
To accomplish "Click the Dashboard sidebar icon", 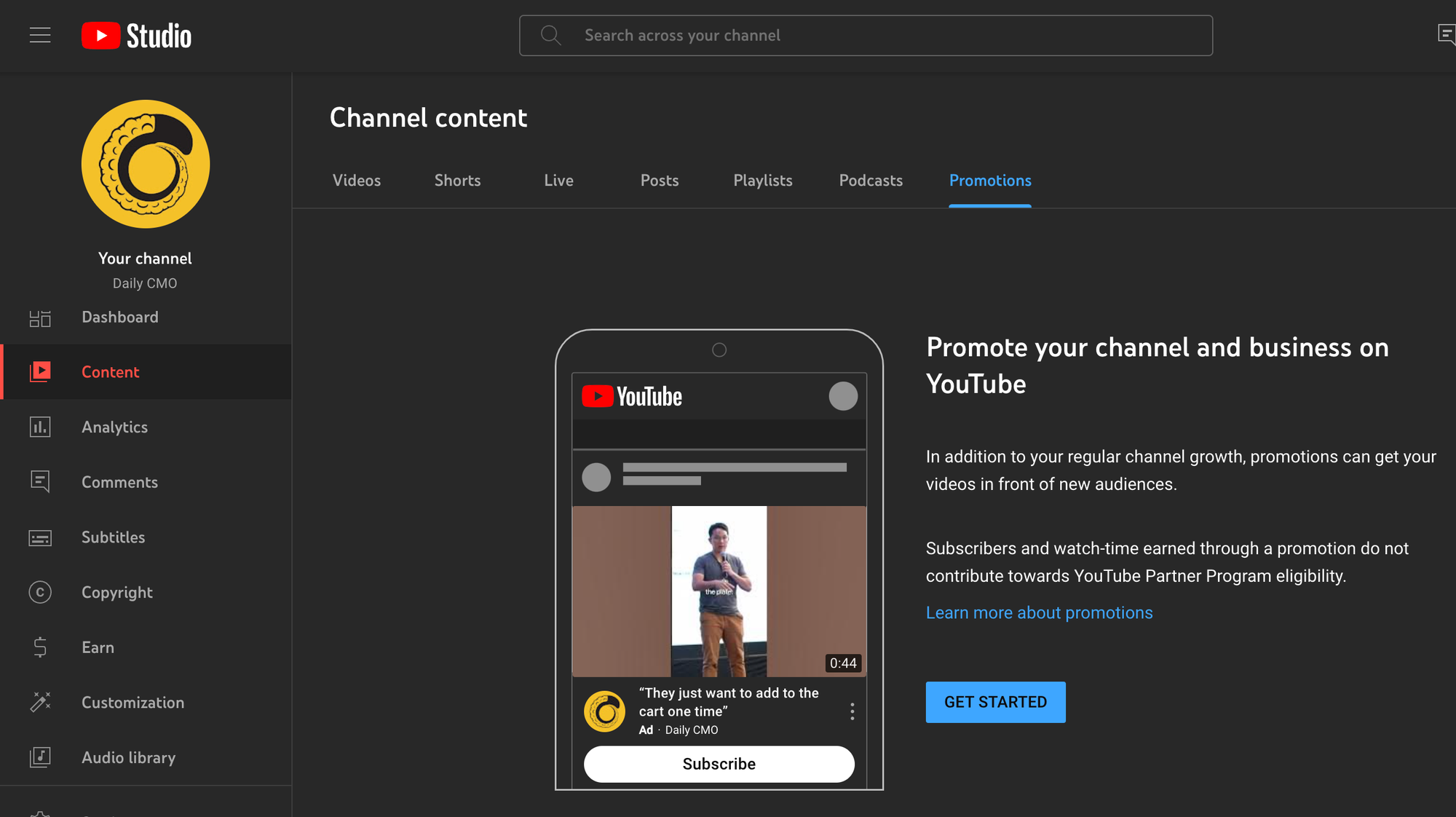I will (40, 318).
